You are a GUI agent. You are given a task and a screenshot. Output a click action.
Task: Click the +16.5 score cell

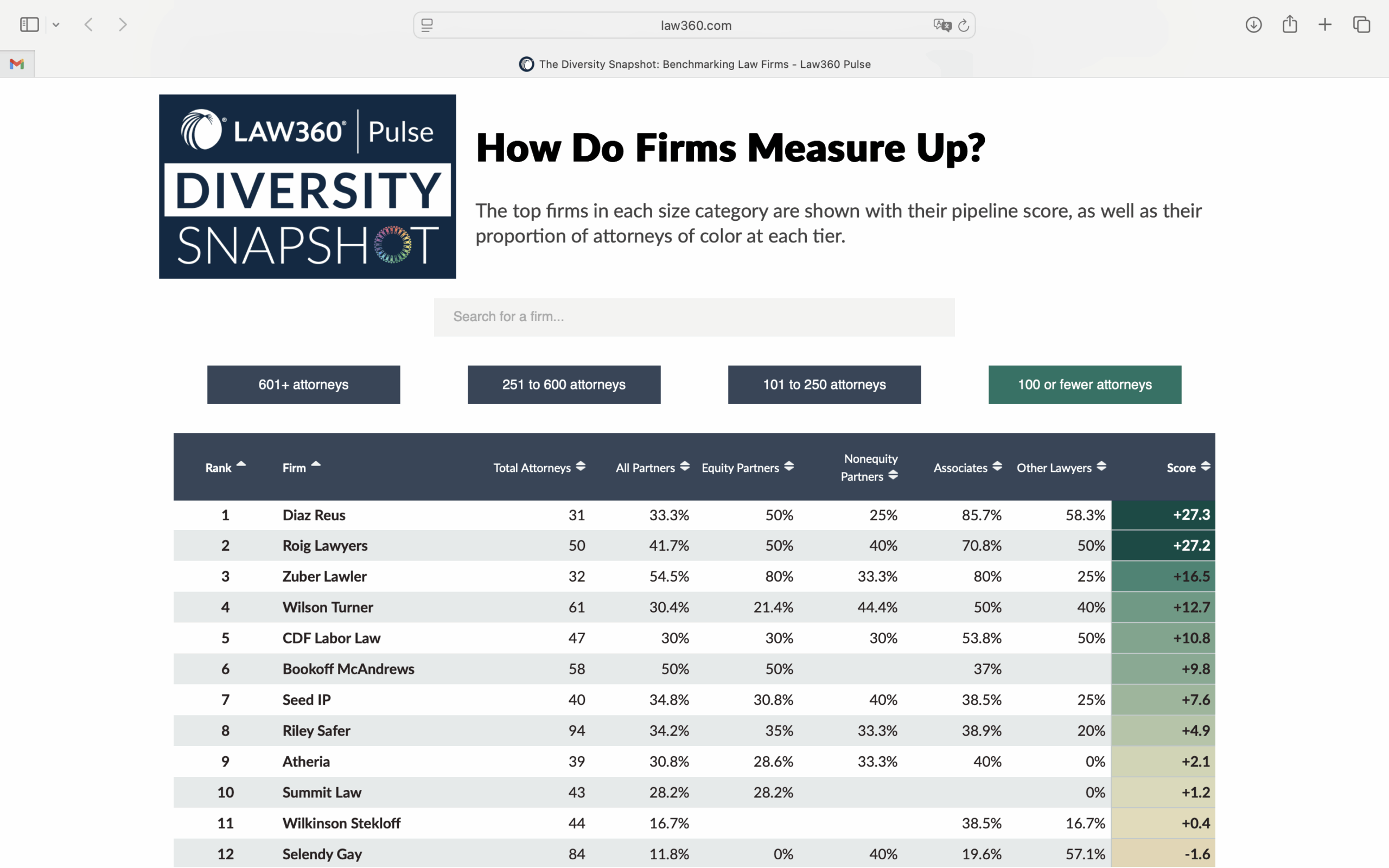1163,576
